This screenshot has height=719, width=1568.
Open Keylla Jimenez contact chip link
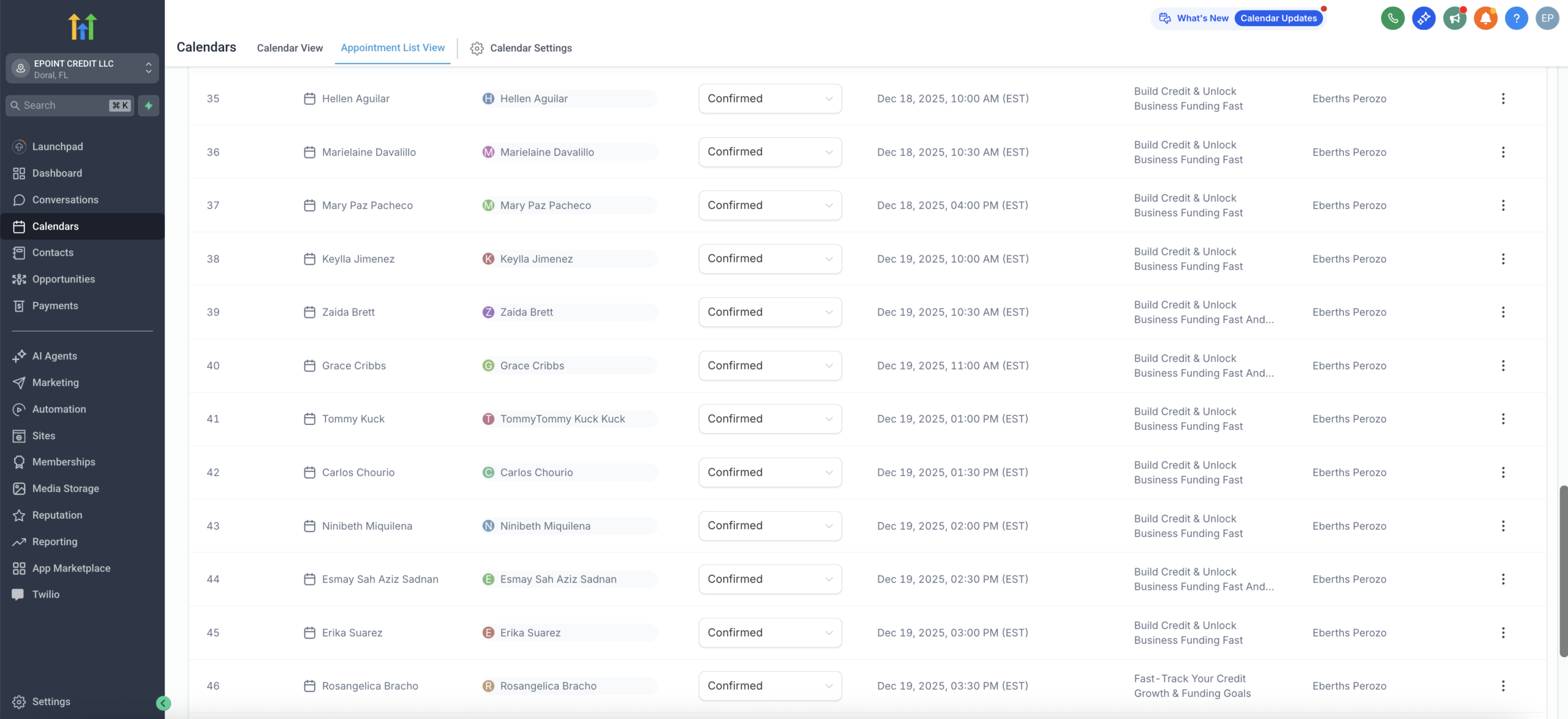pyautogui.click(x=536, y=259)
